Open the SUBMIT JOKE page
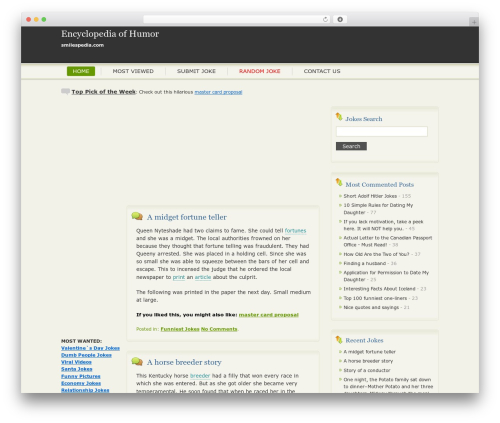 [x=196, y=71]
